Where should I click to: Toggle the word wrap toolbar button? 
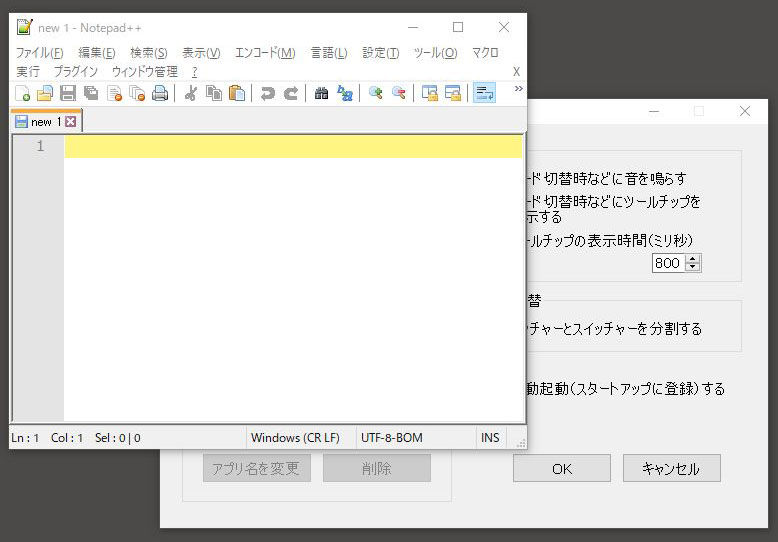point(484,93)
